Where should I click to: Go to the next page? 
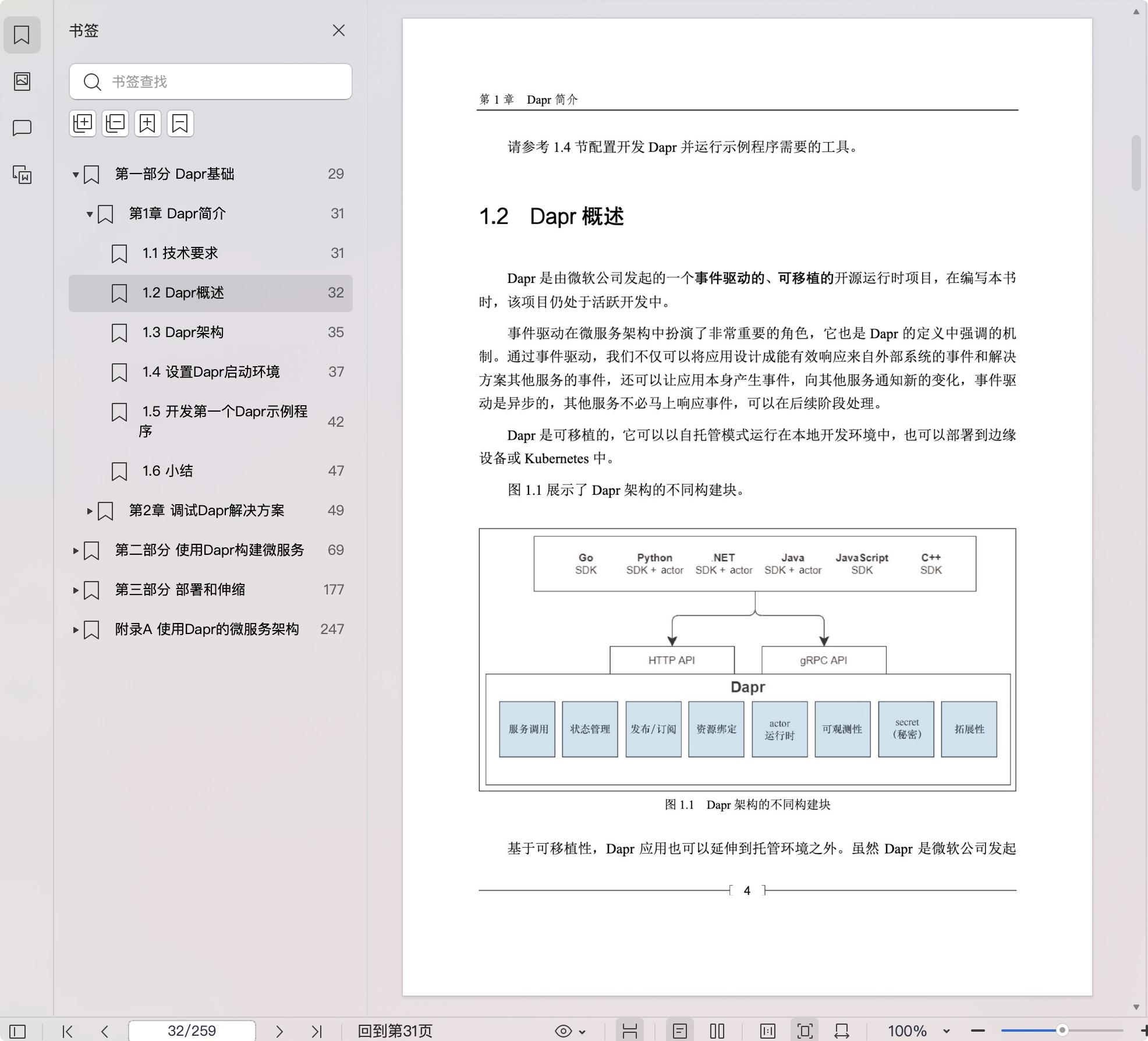(x=279, y=1031)
